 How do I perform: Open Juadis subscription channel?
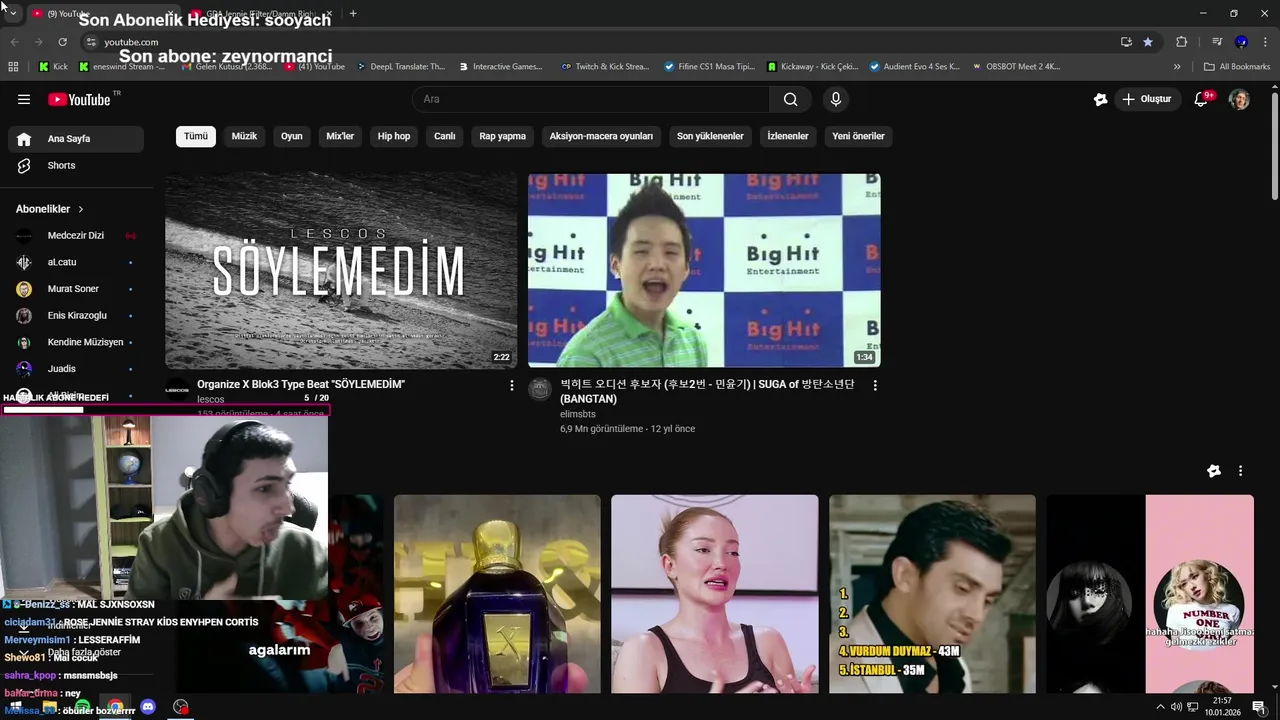[x=76, y=369]
